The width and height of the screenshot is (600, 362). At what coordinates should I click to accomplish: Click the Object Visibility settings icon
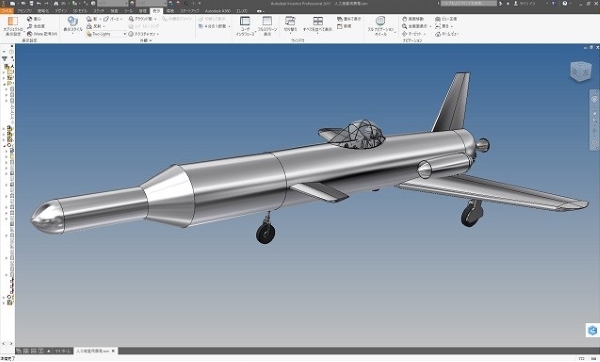click(13, 25)
